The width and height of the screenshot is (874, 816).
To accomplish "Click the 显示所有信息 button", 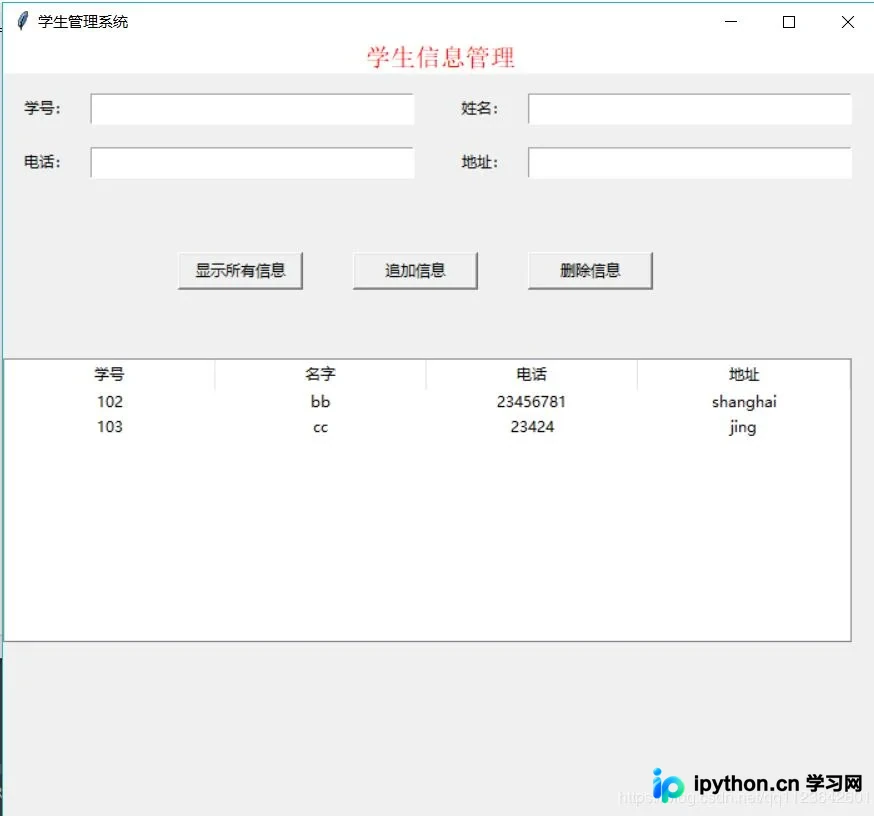I will pos(240,270).
